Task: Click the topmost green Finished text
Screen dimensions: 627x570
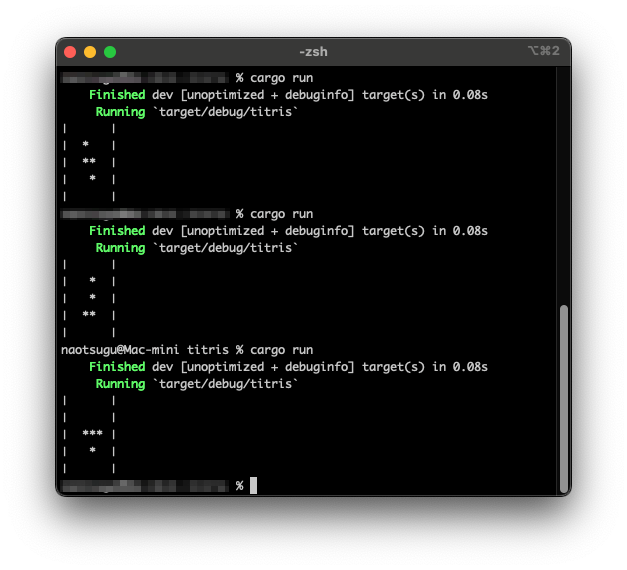Action: [x=116, y=94]
